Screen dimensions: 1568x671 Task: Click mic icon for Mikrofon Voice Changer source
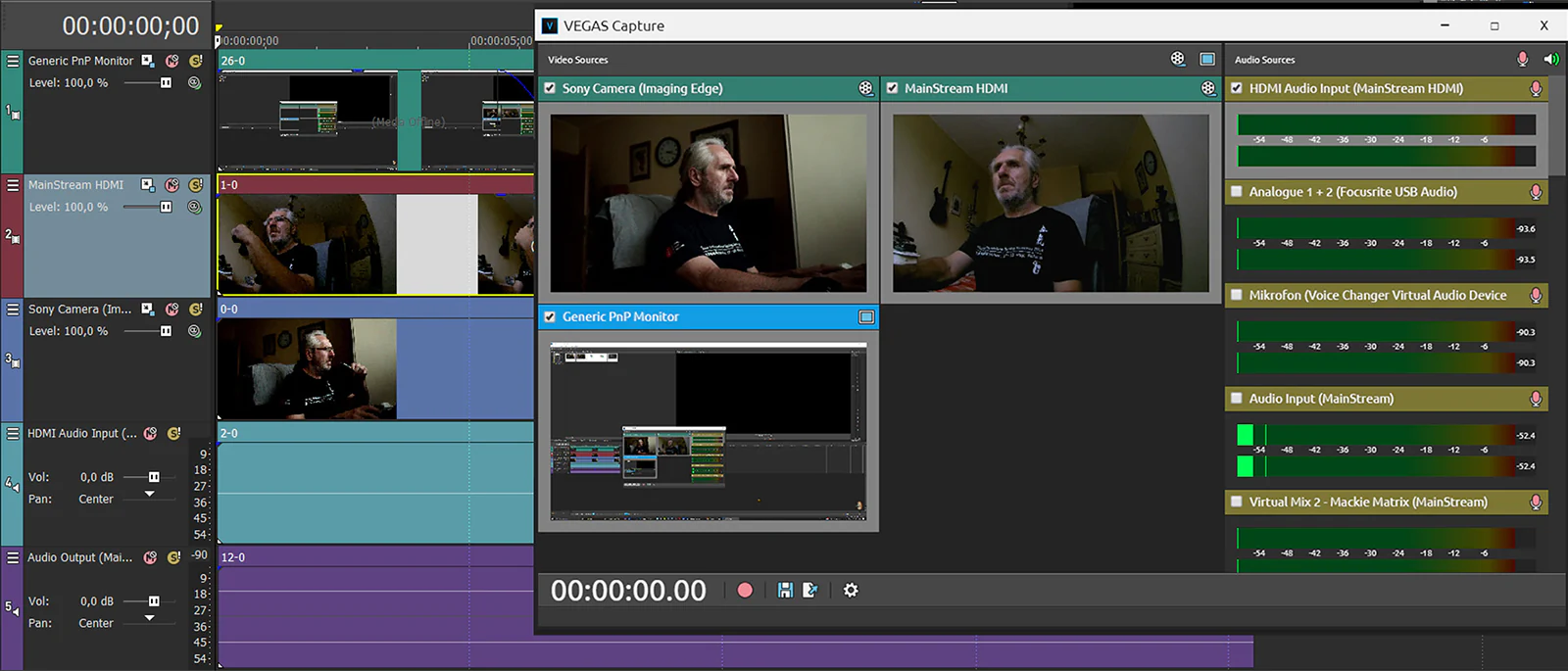(x=1536, y=295)
